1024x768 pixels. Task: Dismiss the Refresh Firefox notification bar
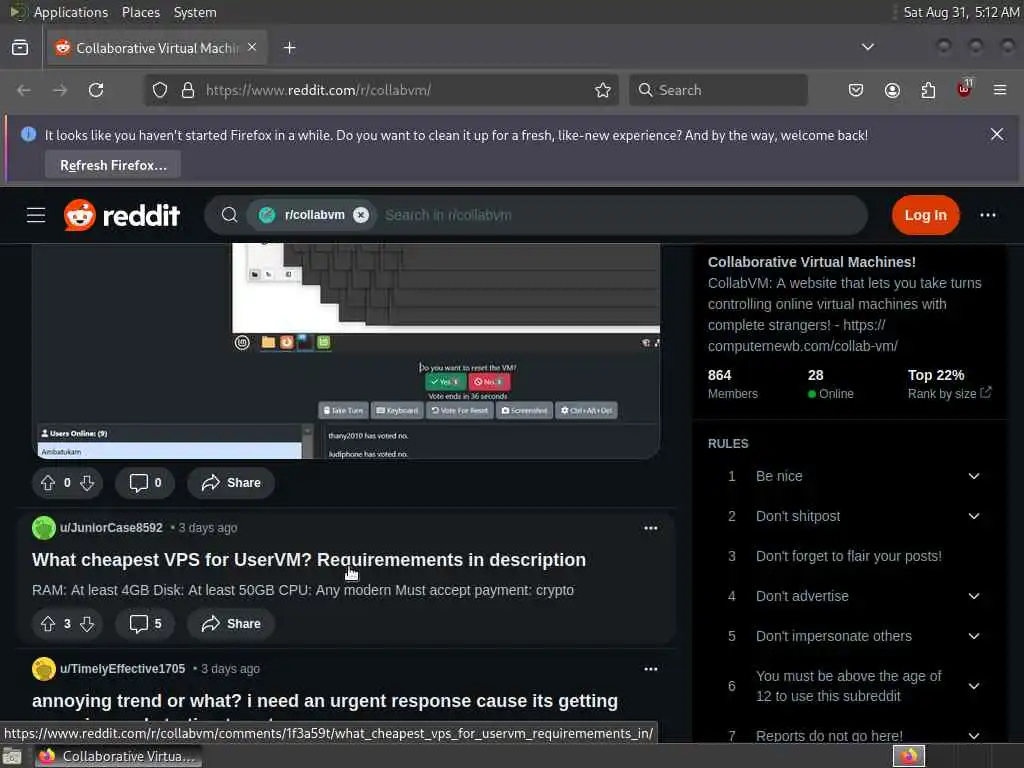997,135
